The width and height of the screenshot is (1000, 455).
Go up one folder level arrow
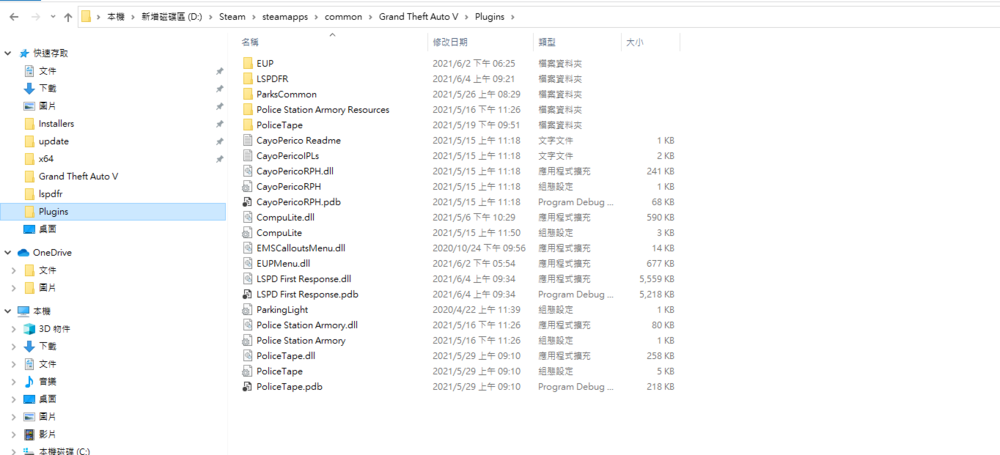pyautogui.click(x=68, y=17)
